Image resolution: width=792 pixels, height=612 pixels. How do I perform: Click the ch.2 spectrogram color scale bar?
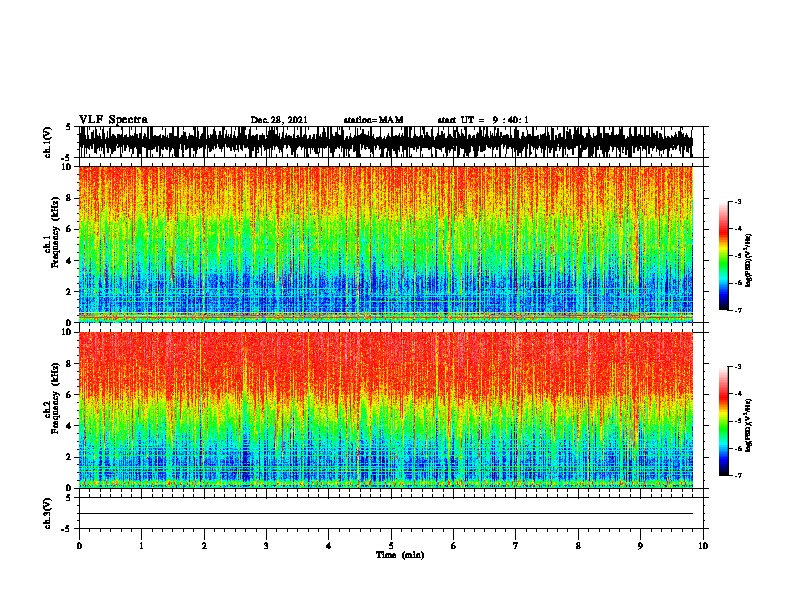(x=724, y=421)
